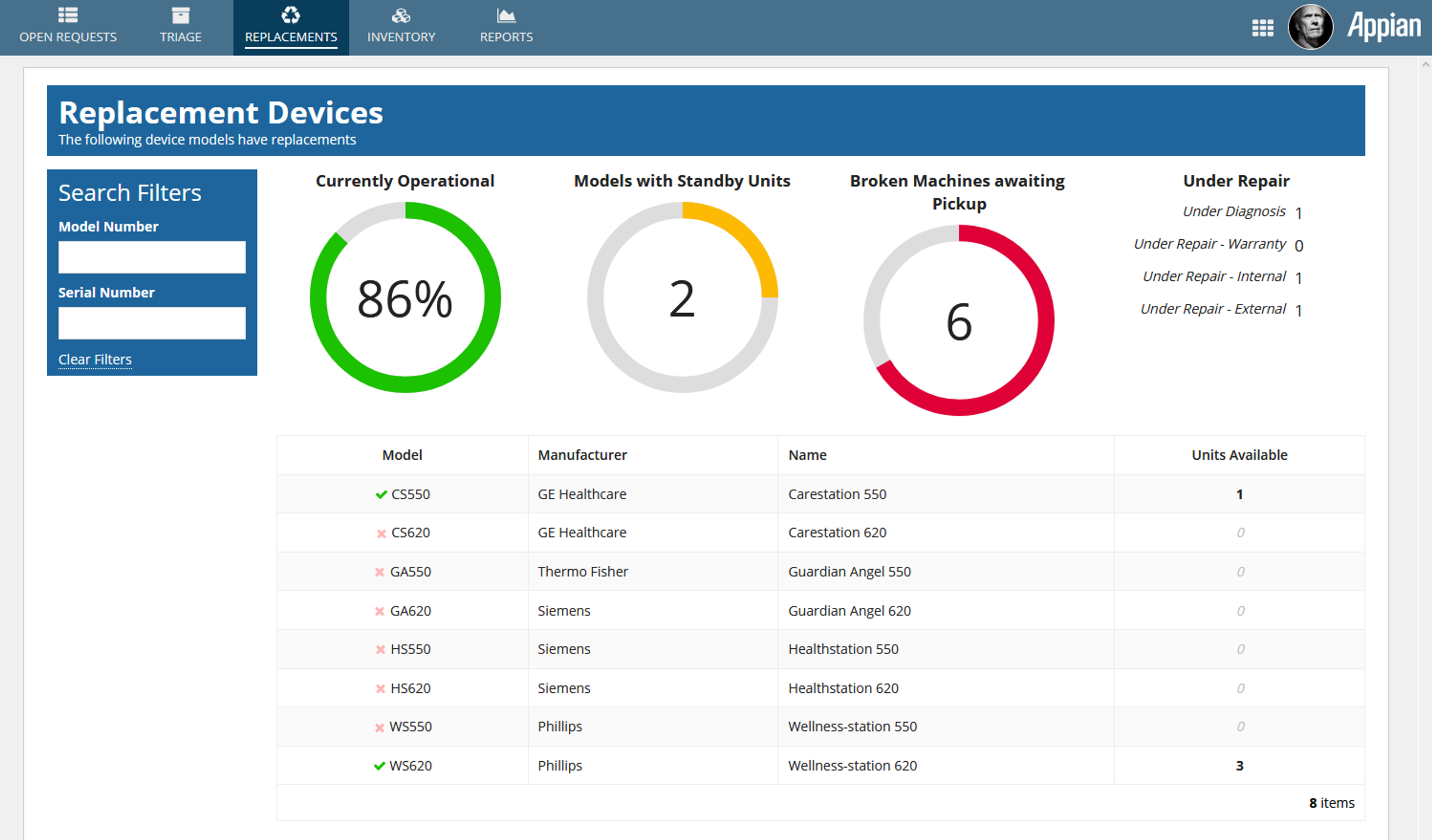Open the user profile avatar
This screenshot has height=840, width=1432.
pos(1310,27)
